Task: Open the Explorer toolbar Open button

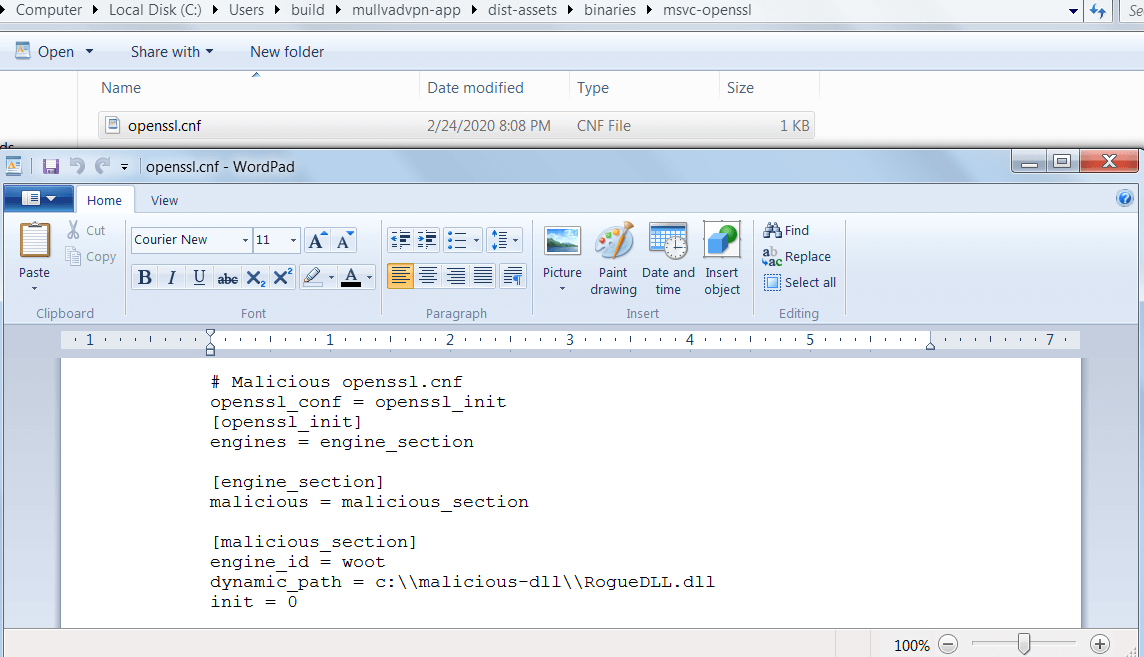Action: pos(55,52)
